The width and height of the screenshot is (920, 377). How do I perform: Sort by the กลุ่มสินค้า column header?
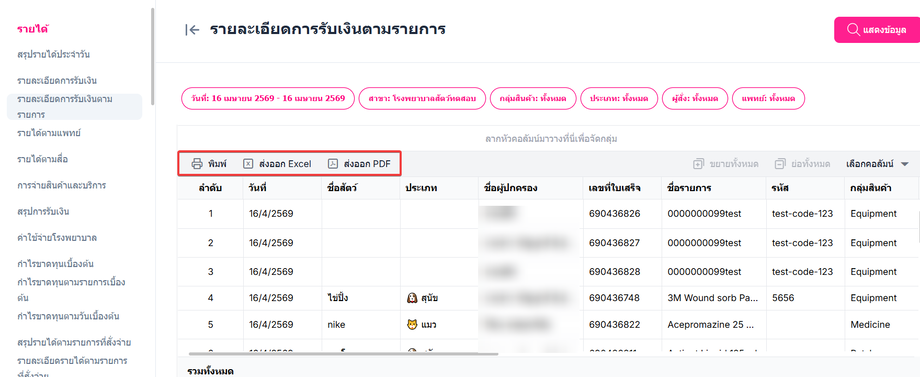tap(882, 188)
